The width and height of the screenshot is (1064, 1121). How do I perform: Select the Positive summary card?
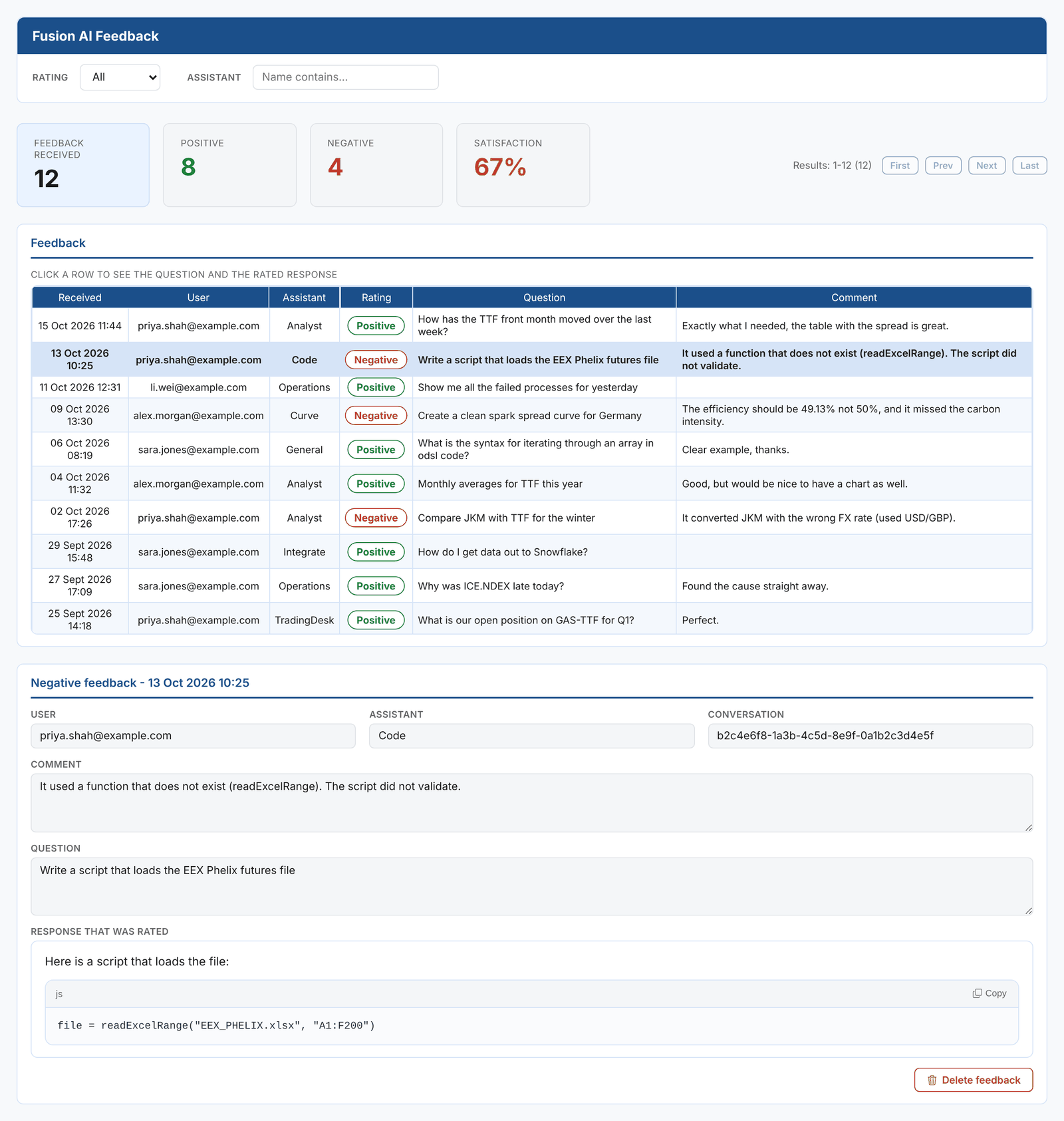pos(229,165)
